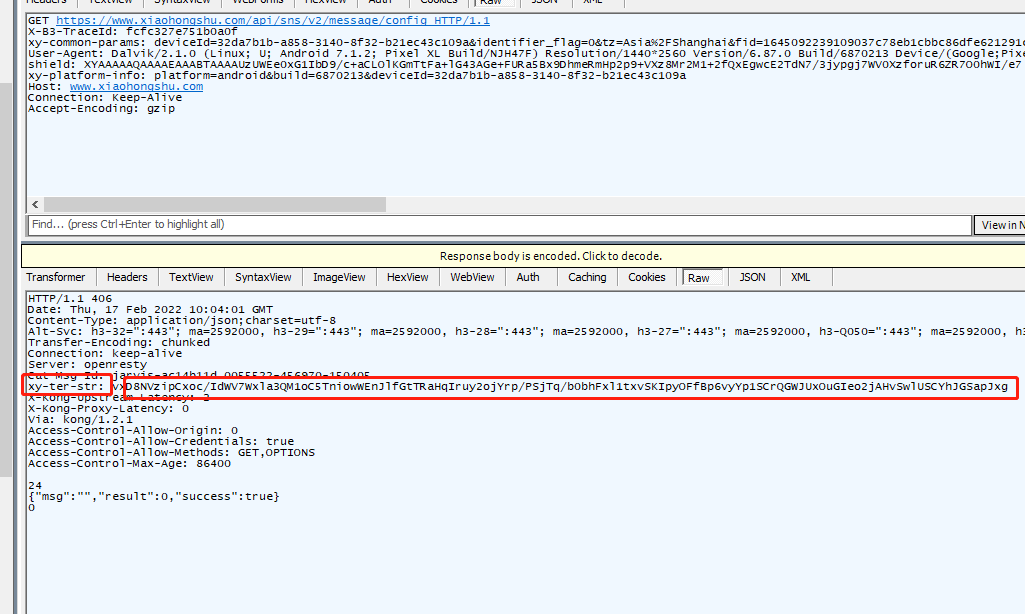Click the 'xy-ter-str:' header name
1025x614 pixels.
coord(66,386)
